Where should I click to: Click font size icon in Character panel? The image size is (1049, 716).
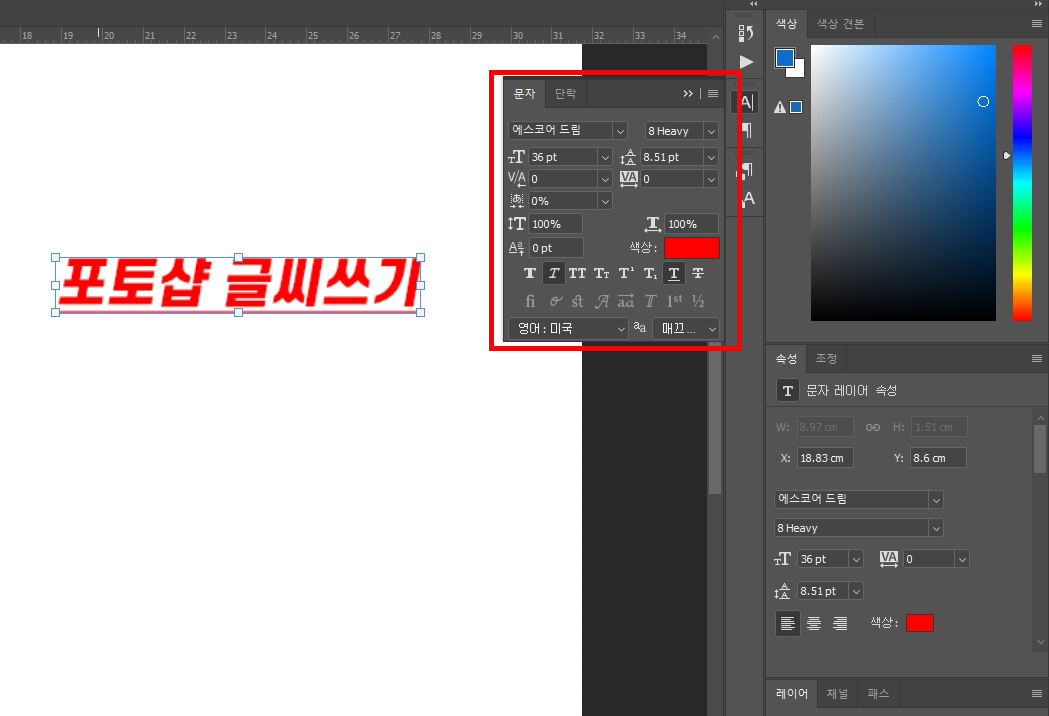[516, 157]
